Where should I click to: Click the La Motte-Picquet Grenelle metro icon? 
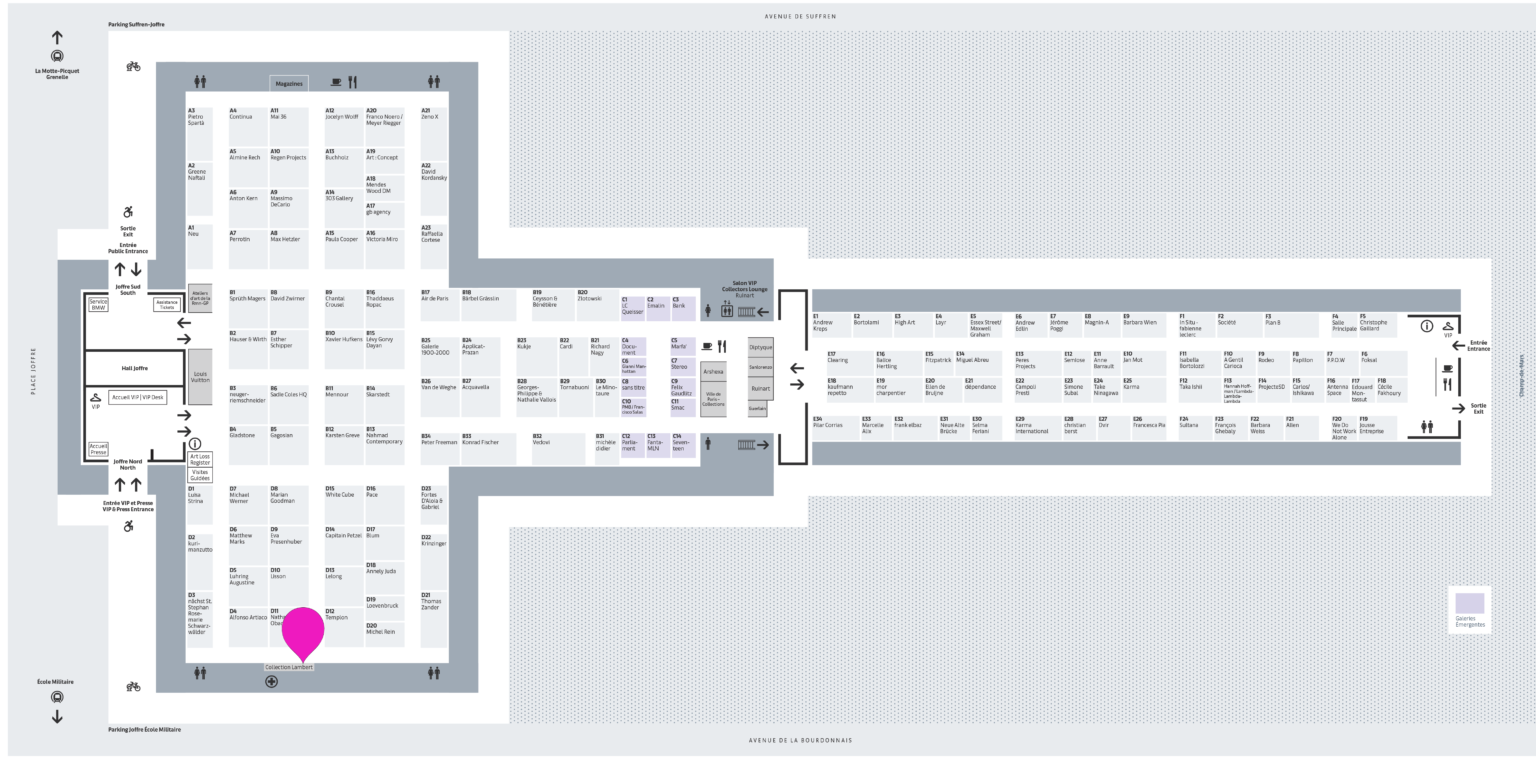(57, 57)
